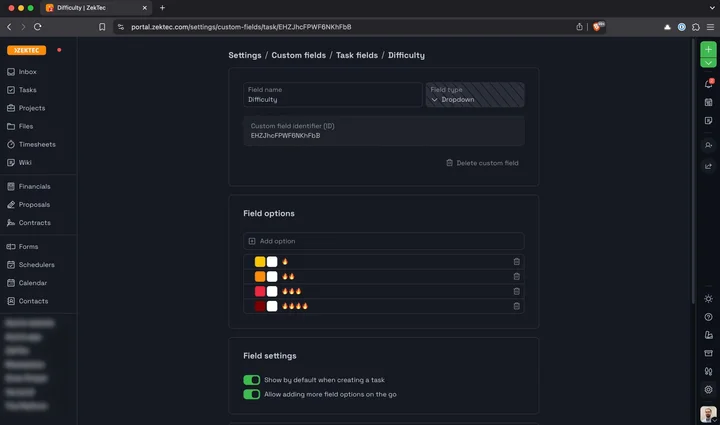
Task: Go to Custom fields breadcrumb
Action: [x=298, y=55]
